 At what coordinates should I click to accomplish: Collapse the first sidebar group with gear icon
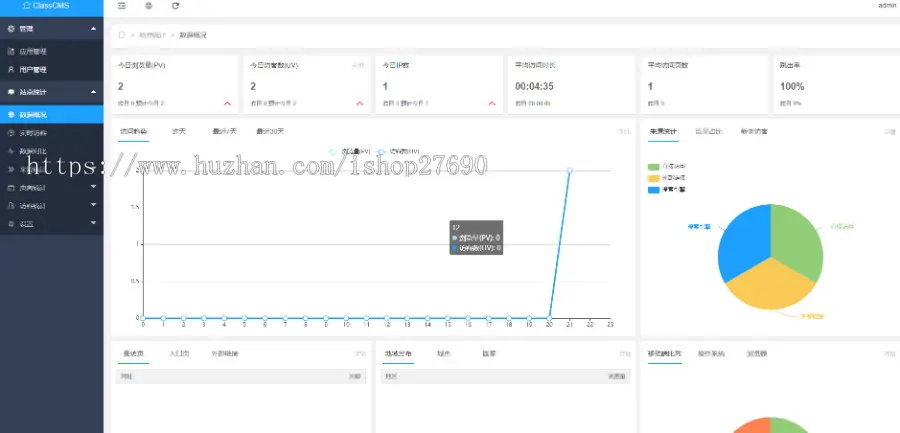point(51,29)
